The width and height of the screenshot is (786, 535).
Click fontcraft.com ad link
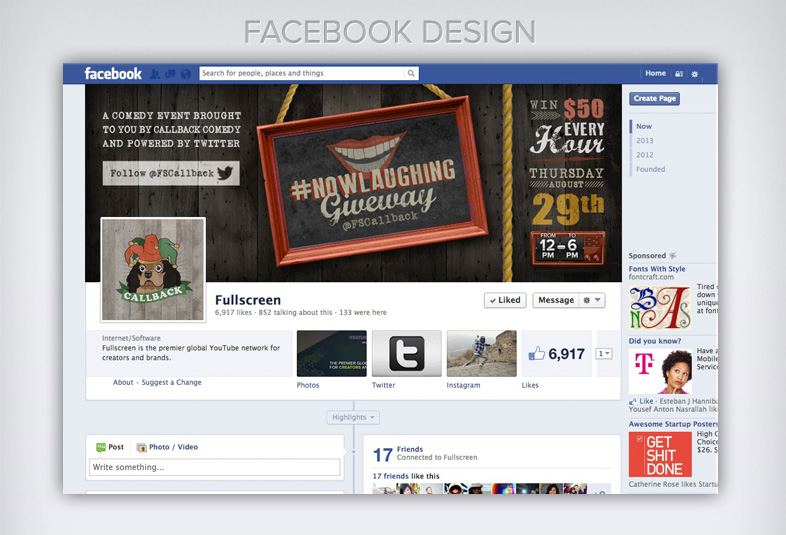point(651,277)
